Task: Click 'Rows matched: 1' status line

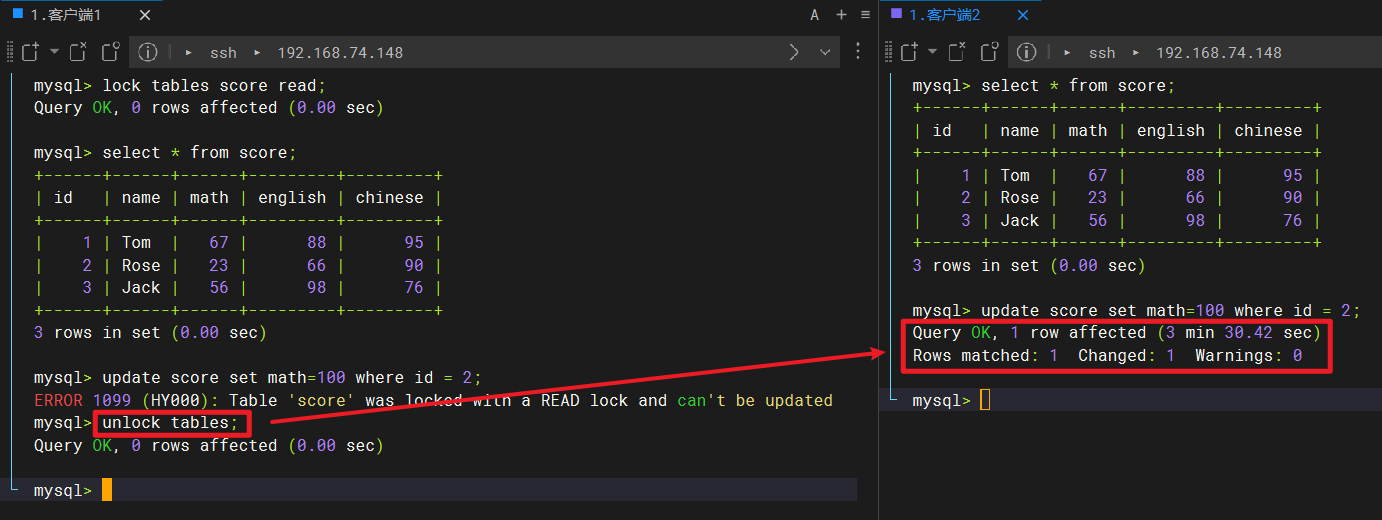Action: coord(1108,356)
